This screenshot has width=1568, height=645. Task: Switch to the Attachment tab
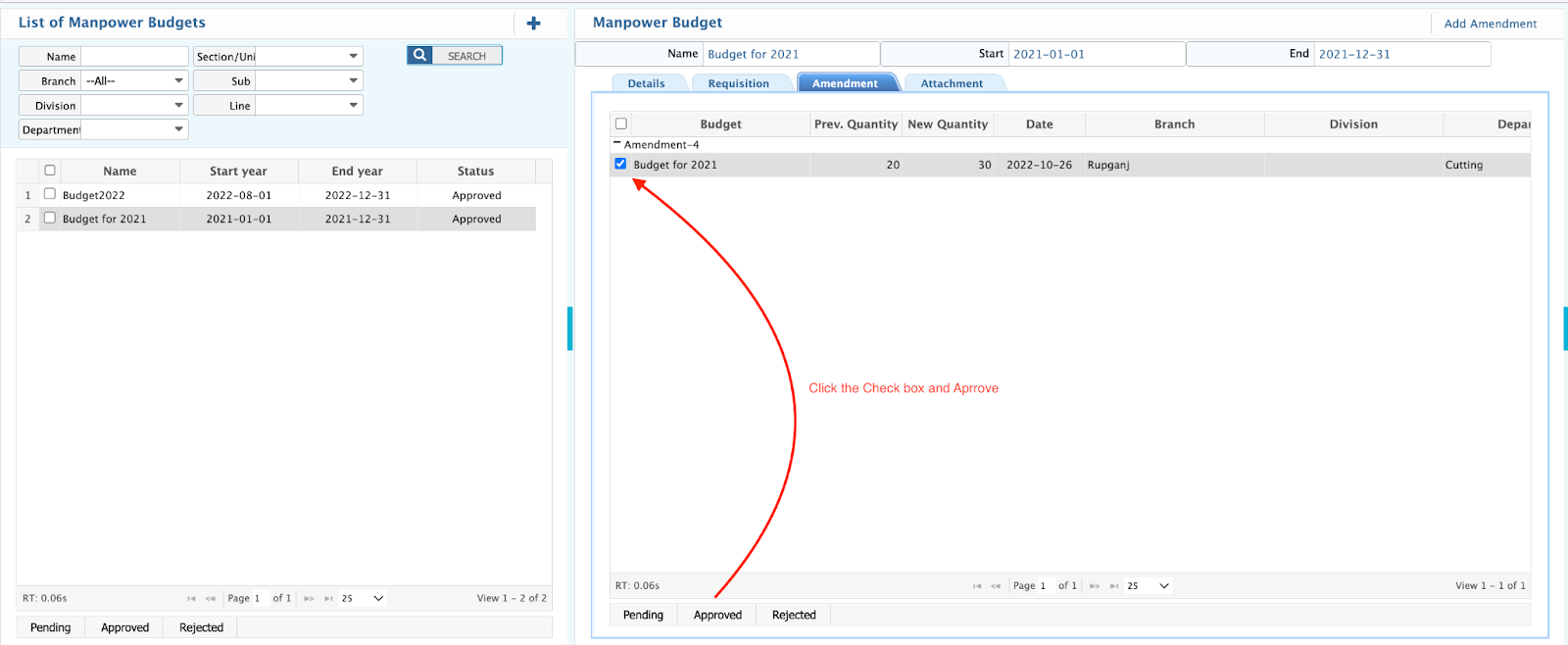pos(951,83)
